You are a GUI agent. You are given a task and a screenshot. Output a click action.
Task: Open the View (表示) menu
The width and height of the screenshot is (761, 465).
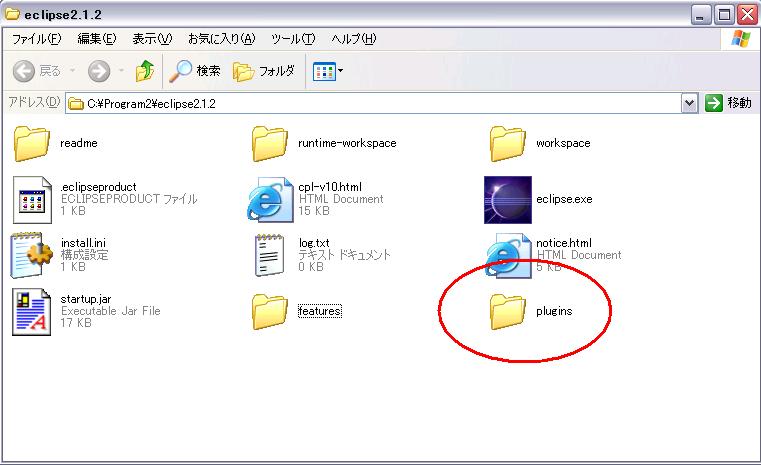click(152, 39)
